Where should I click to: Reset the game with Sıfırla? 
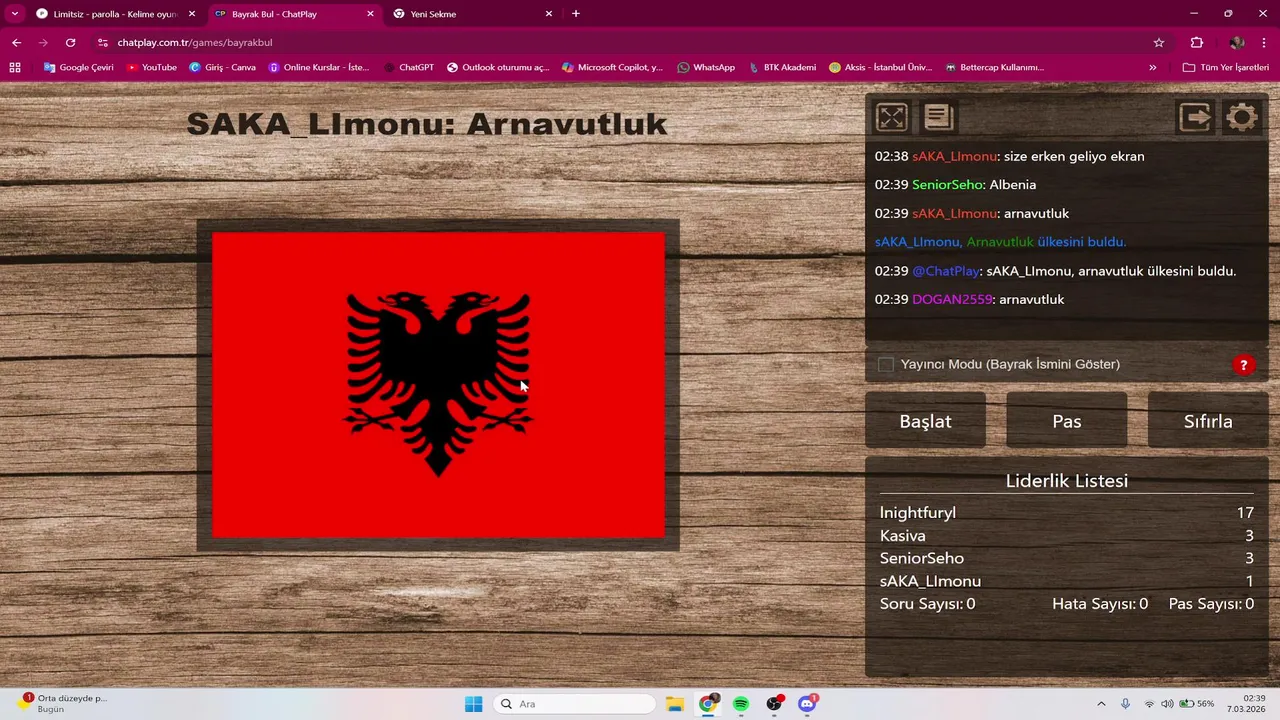[x=1208, y=421]
